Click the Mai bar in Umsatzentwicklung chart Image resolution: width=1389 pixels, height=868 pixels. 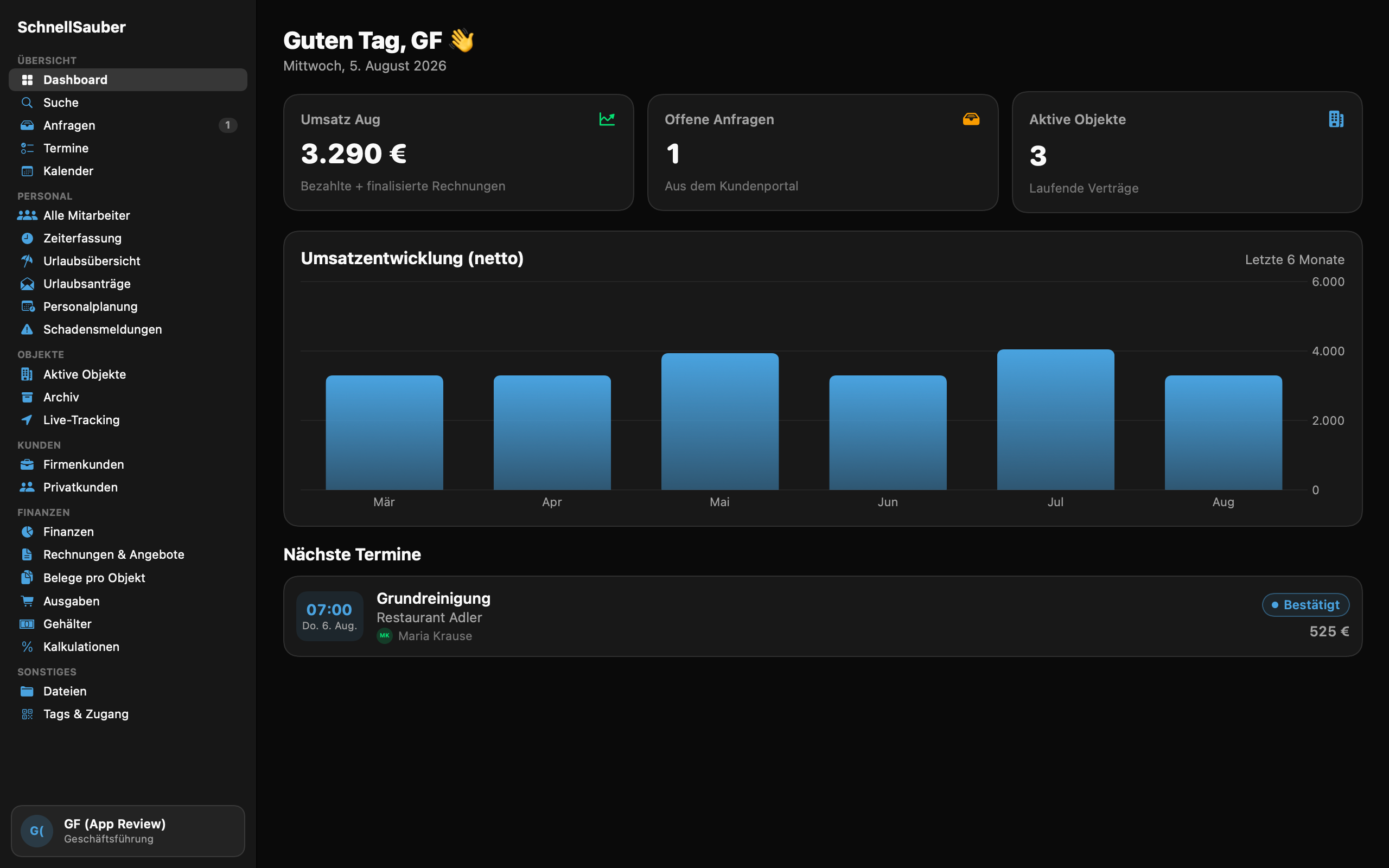click(720, 422)
